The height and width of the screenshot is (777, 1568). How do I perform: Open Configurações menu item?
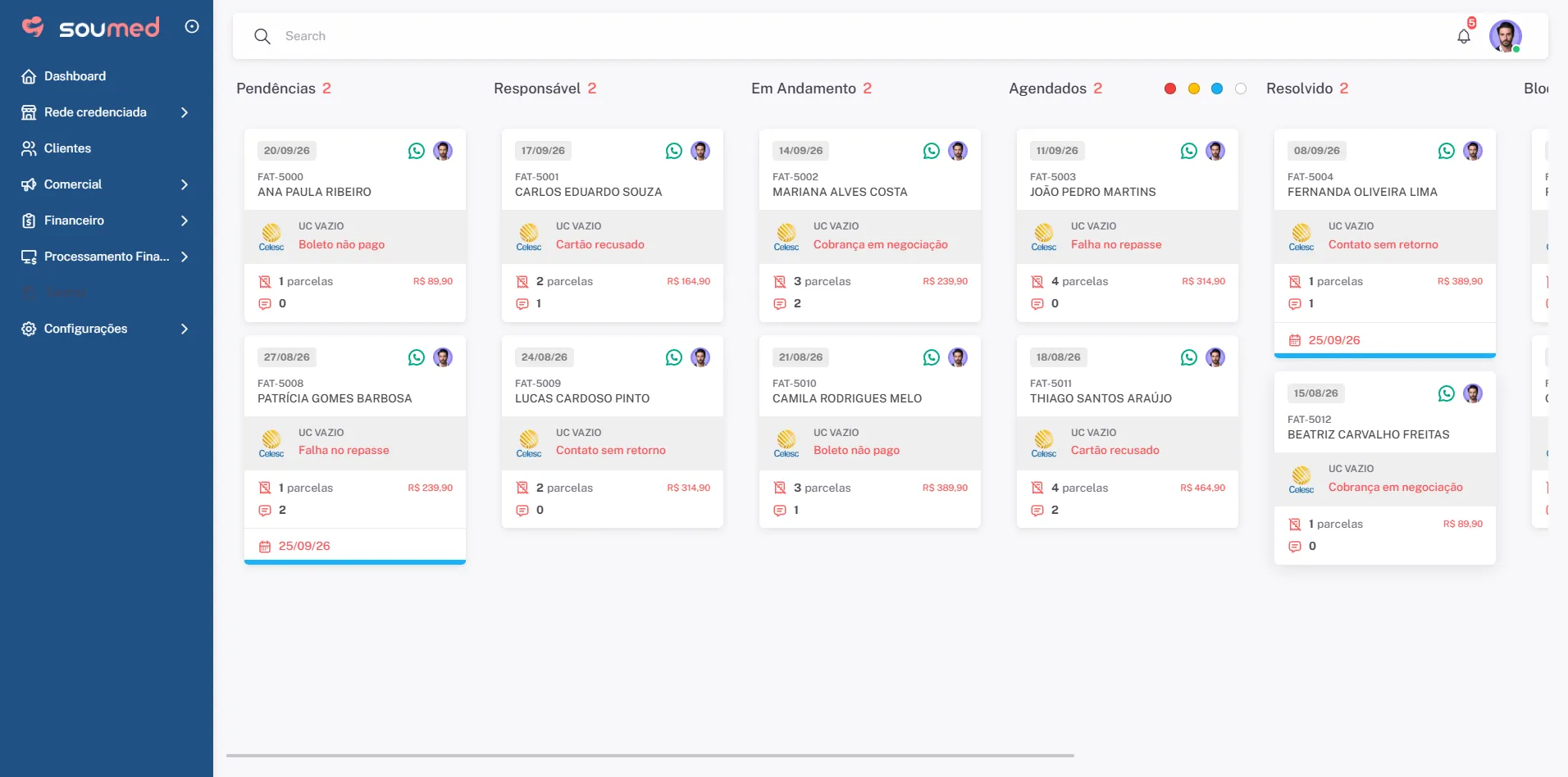click(x=107, y=329)
